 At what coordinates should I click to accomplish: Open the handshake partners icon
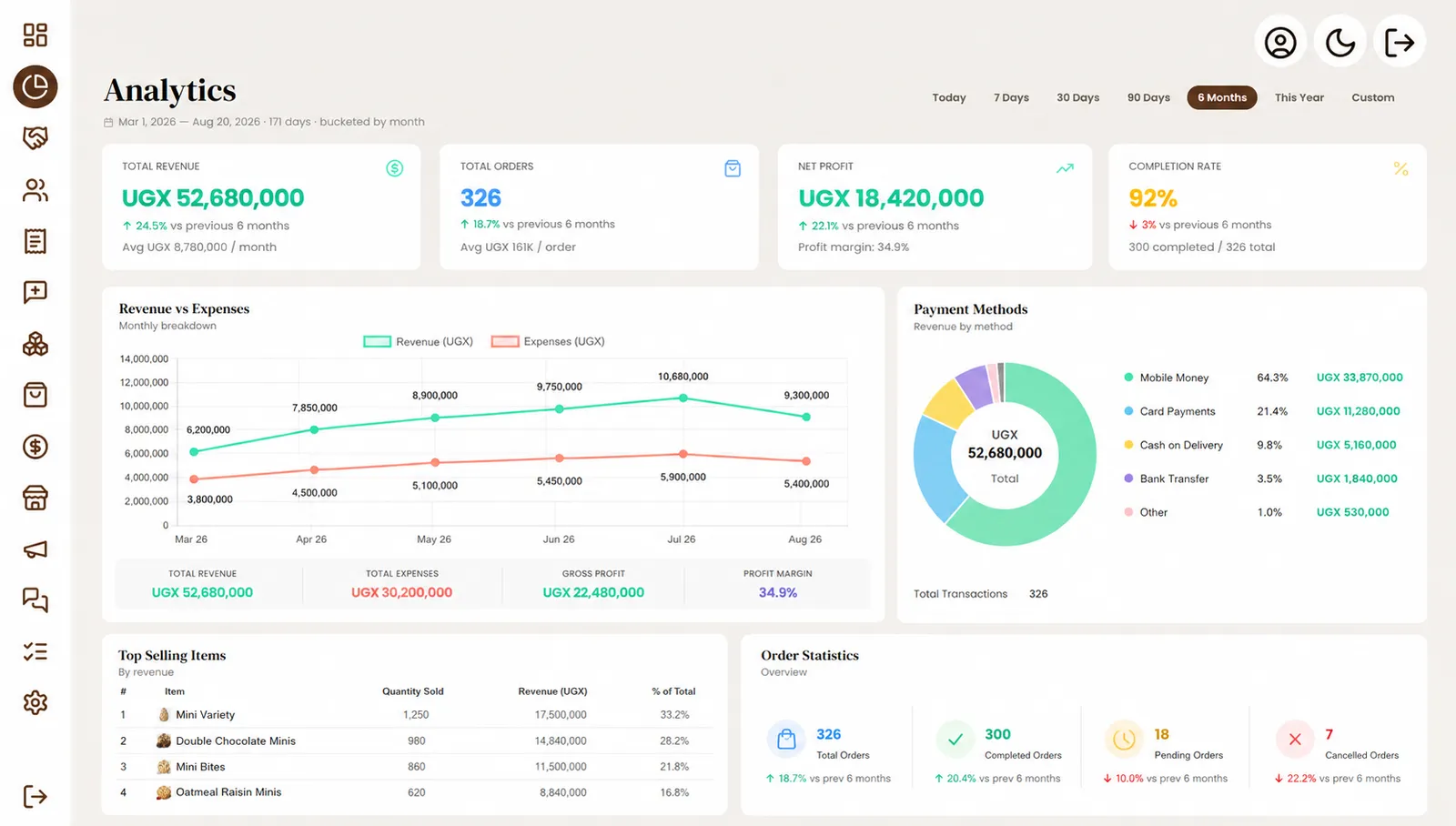[x=35, y=138]
